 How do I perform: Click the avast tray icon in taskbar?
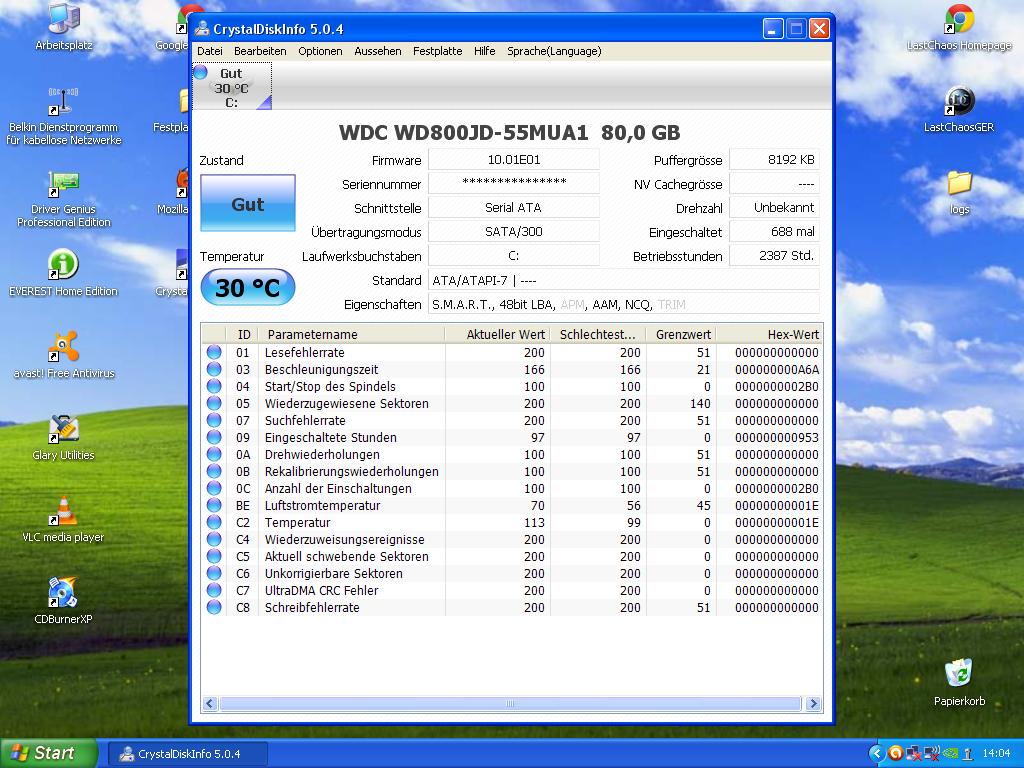(x=896, y=753)
